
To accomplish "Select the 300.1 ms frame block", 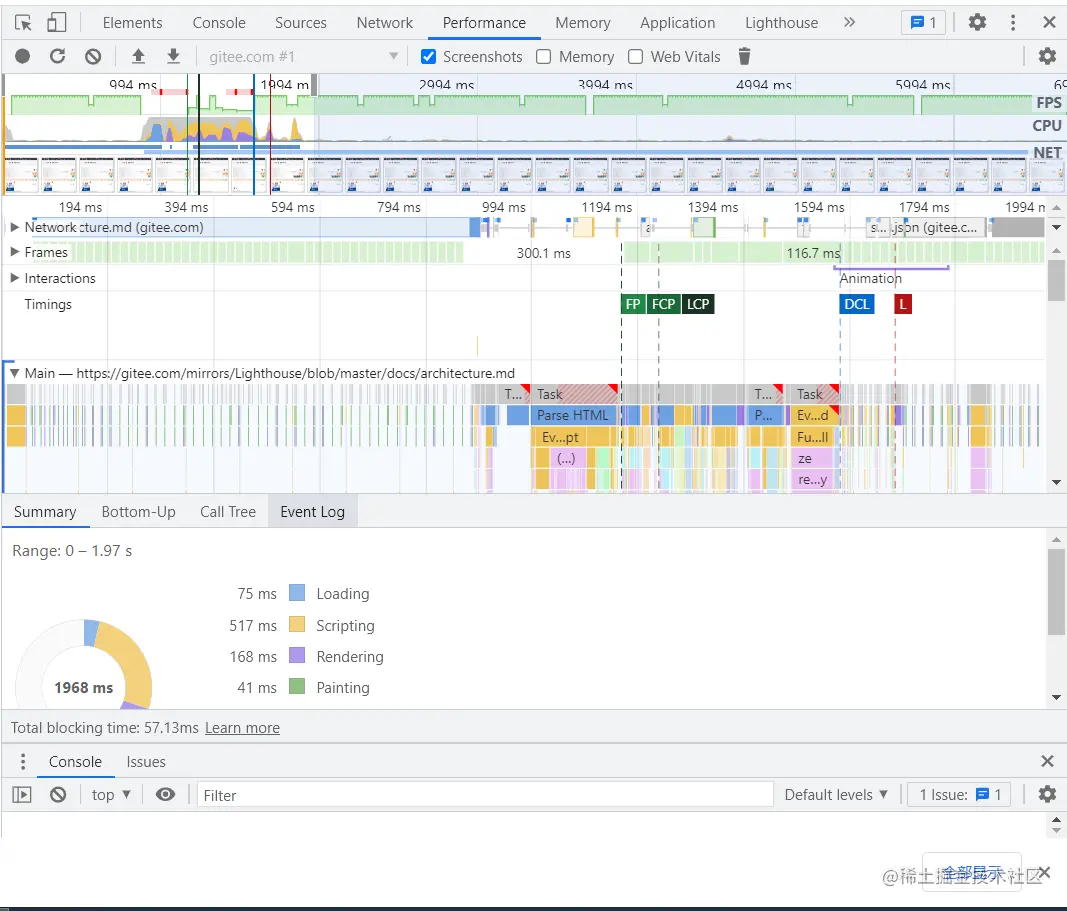I will (543, 253).
